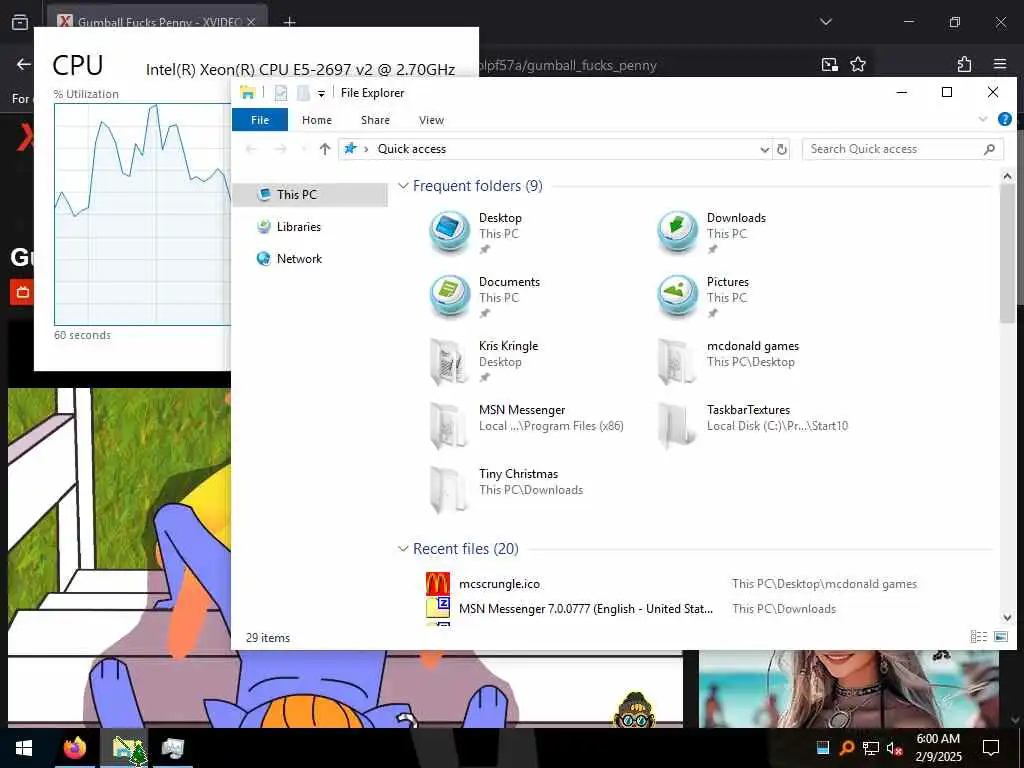Click the scroll up arrow in File Explorer
Screen dimensions: 1024x768
pyautogui.click(x=1007, y=176)
